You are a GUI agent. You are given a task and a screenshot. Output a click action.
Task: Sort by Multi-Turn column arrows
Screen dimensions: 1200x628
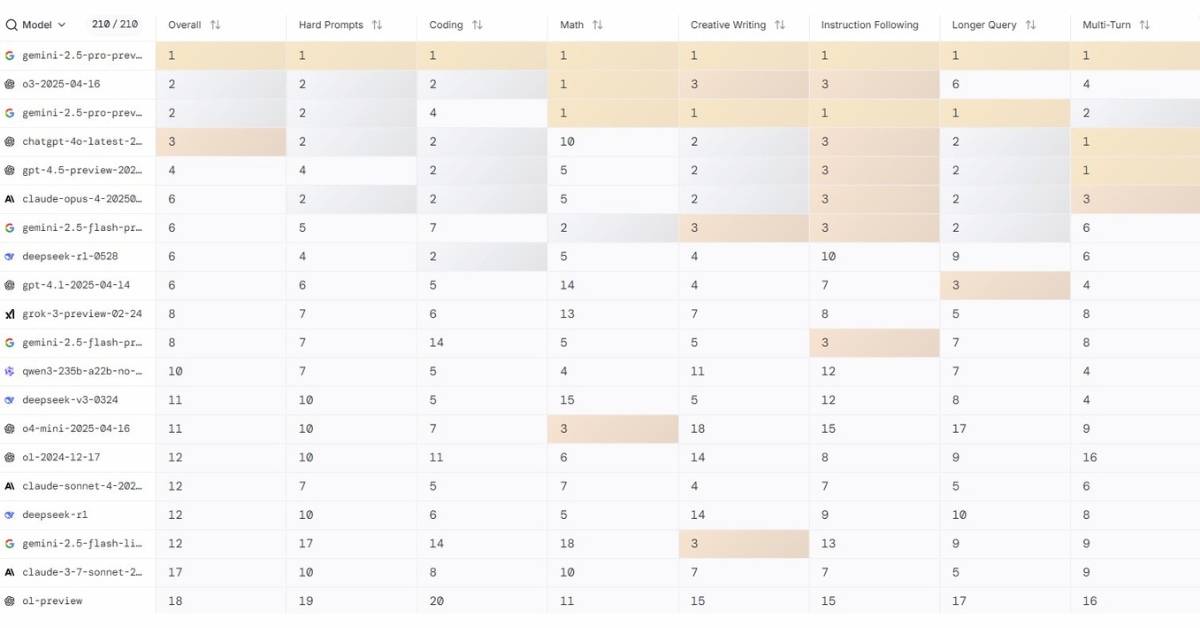pos(1144,25)
